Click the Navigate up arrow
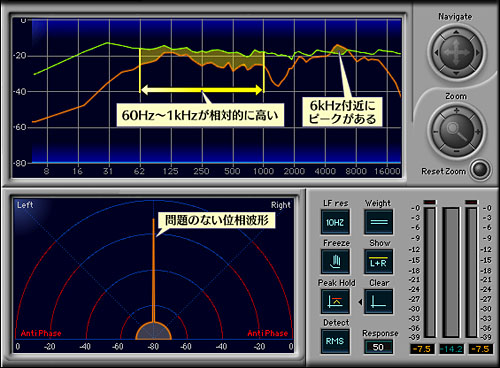This screenshot has width=500, height=368. pyautogui.click(x=456, y=33)
